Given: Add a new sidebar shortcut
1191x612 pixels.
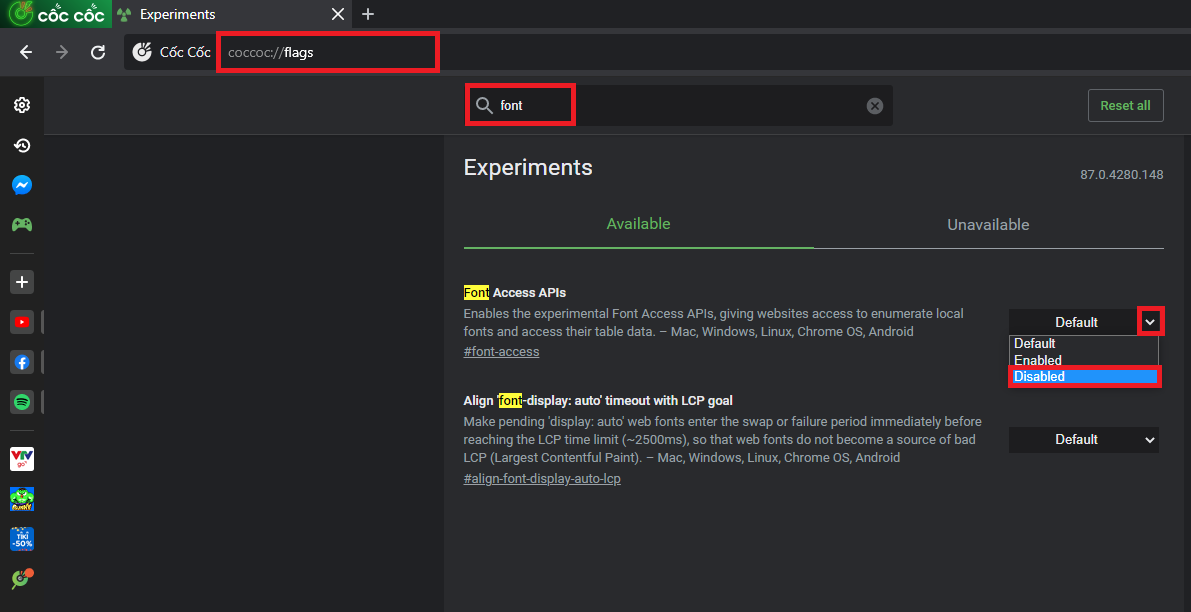Looking at the screenshot, I should pyautogui.click(x=22, y=282).
